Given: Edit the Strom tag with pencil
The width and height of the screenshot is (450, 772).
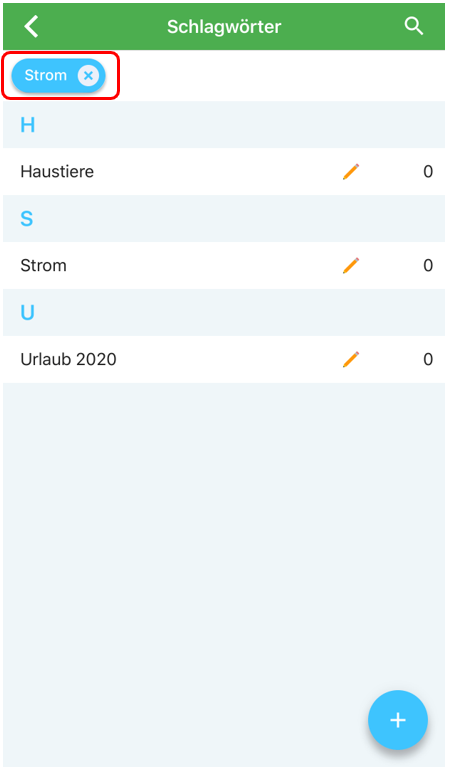Looking at the screenshot, I should (351, 265).
